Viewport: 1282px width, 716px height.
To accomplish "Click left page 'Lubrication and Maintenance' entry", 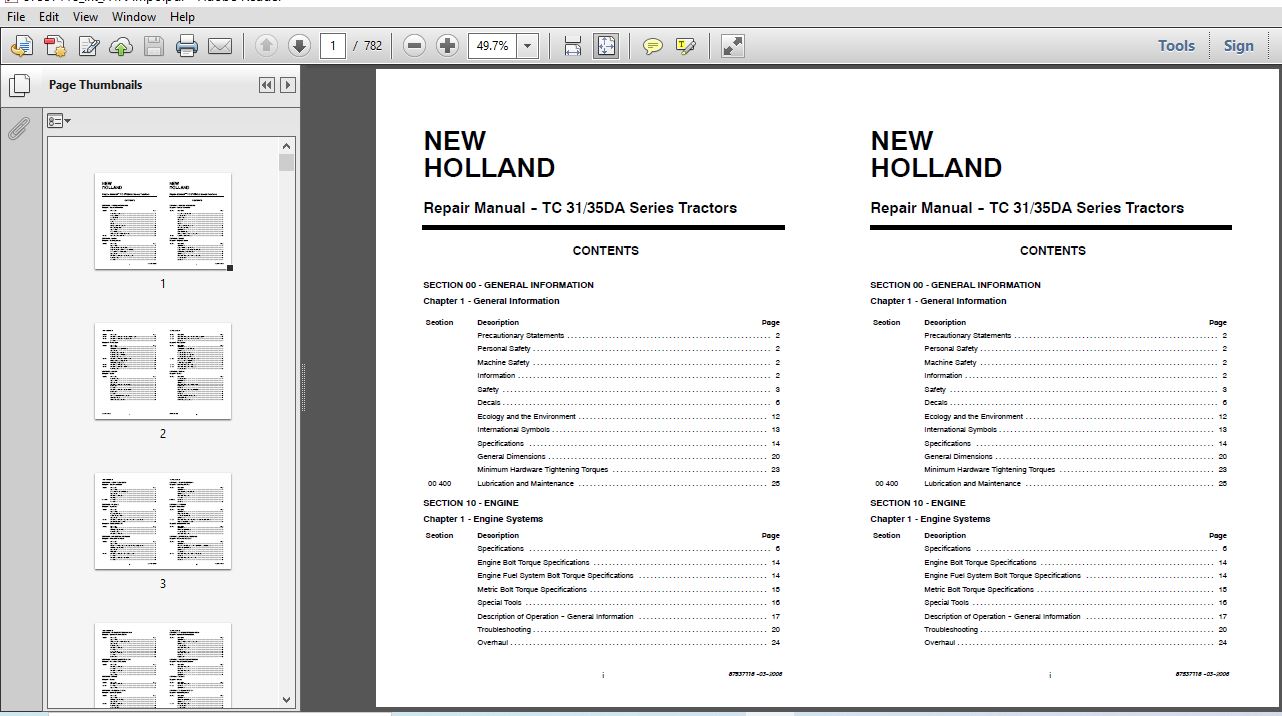I will coord(526,484).
